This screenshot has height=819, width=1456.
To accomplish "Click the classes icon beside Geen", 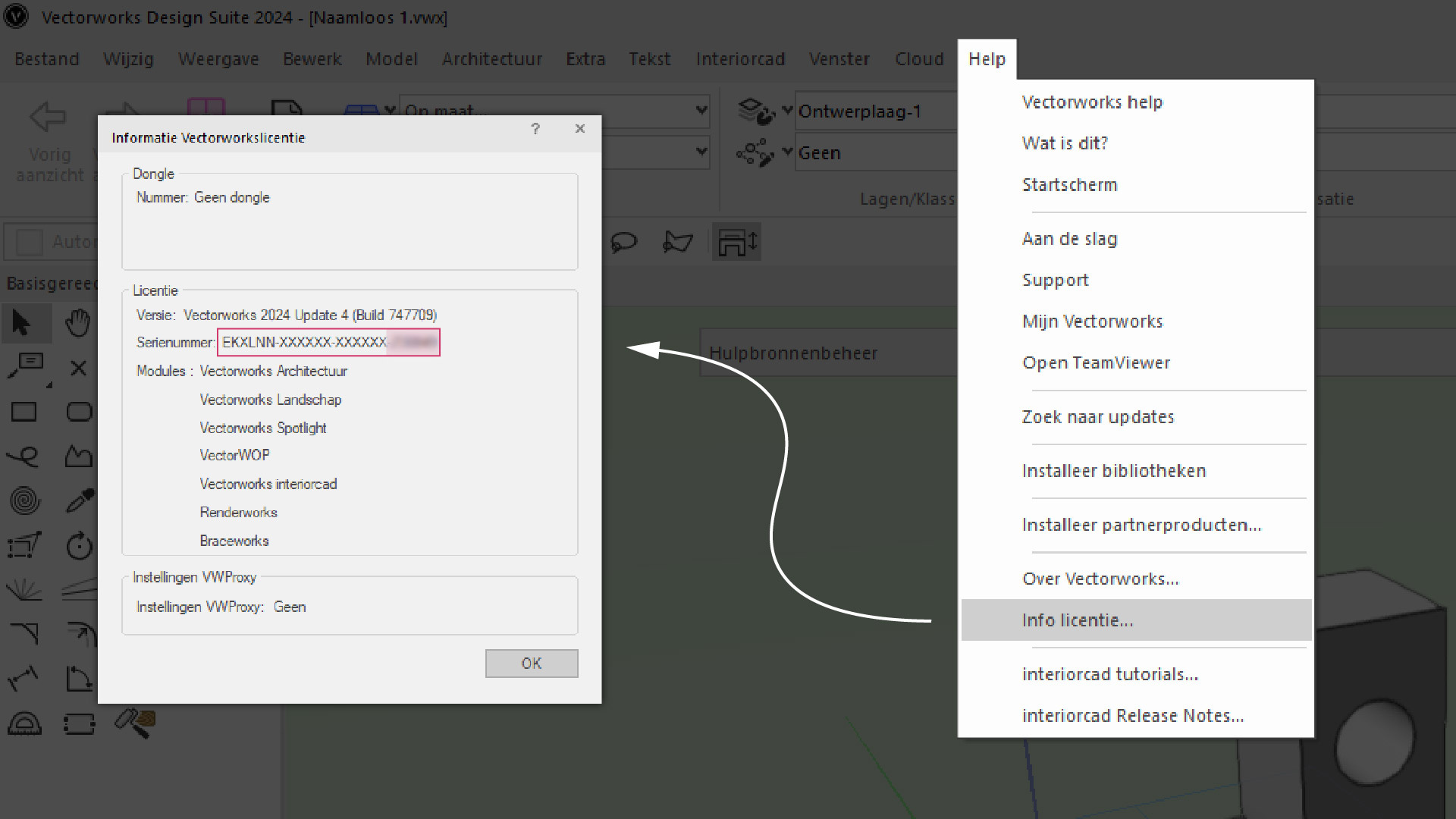I will [x=755, y=153].
